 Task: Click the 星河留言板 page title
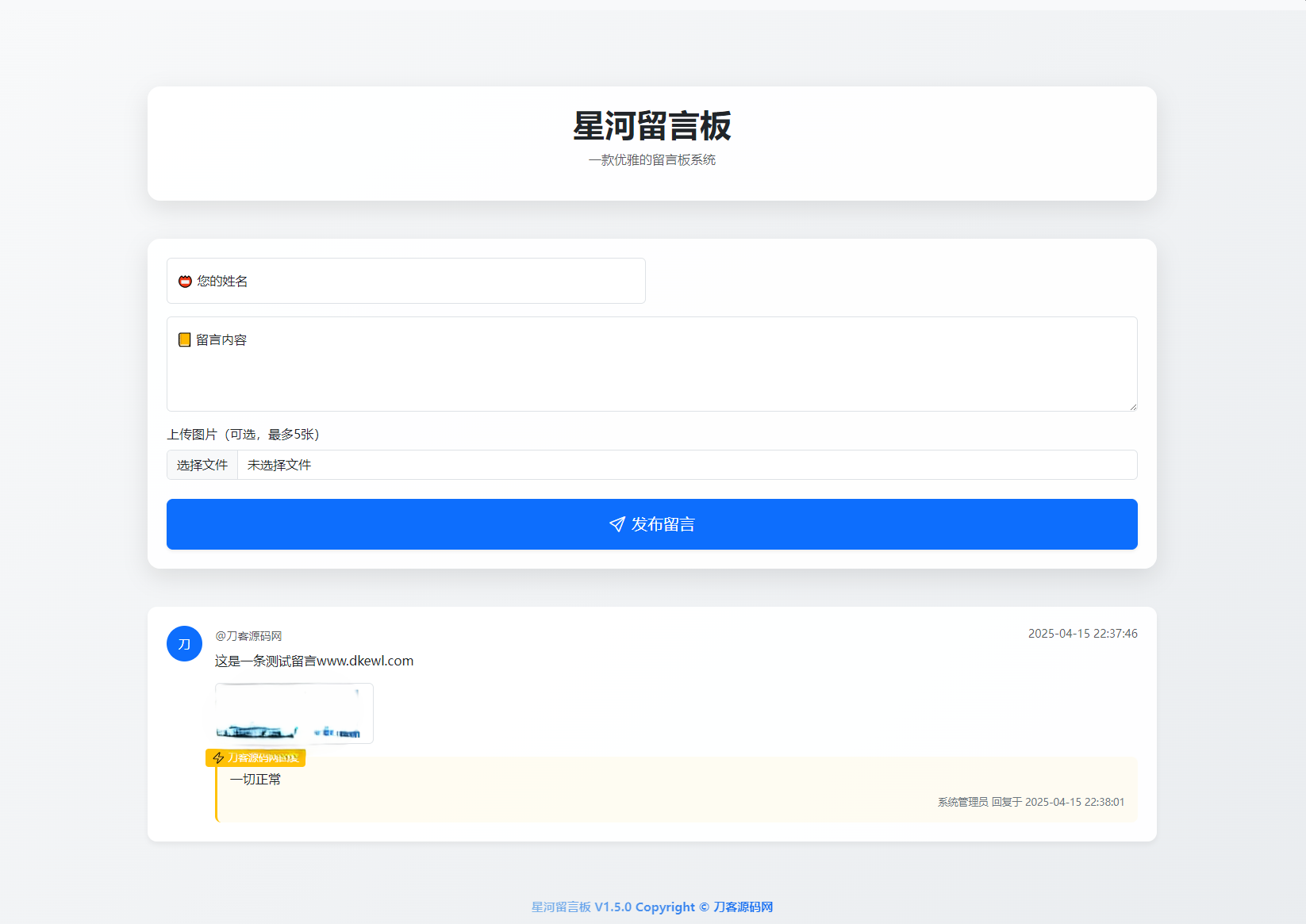(x=651, y=126)
